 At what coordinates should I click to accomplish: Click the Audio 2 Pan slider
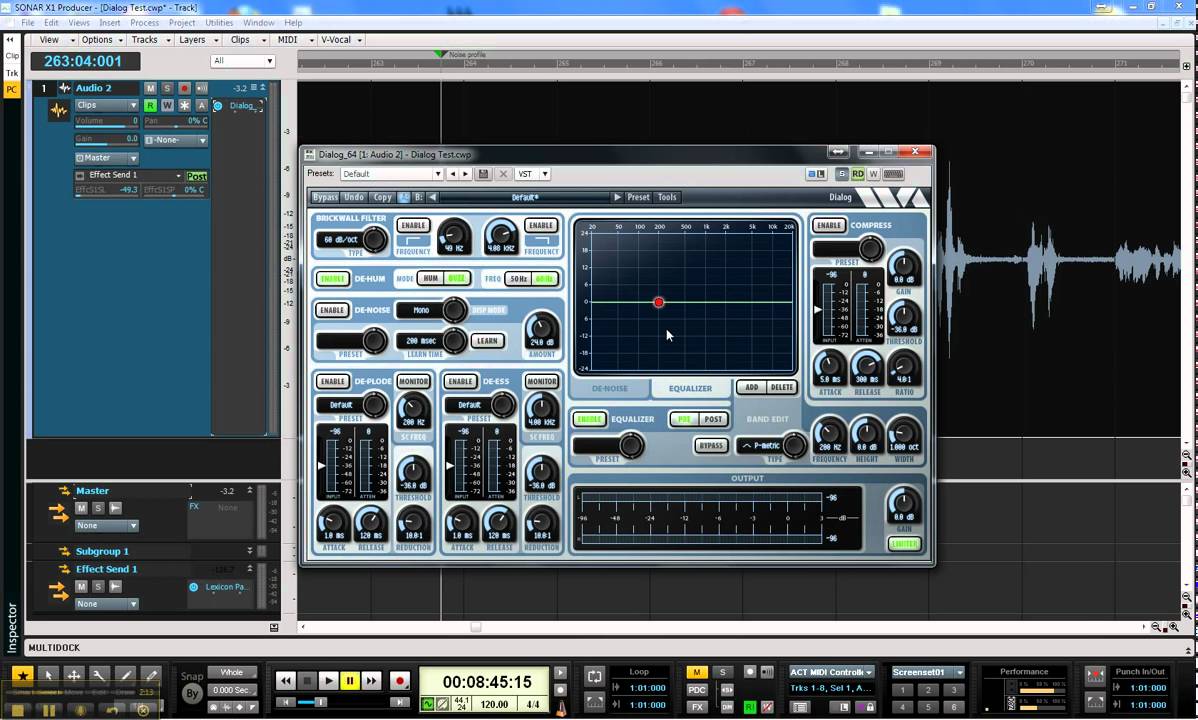coord(176,122)
